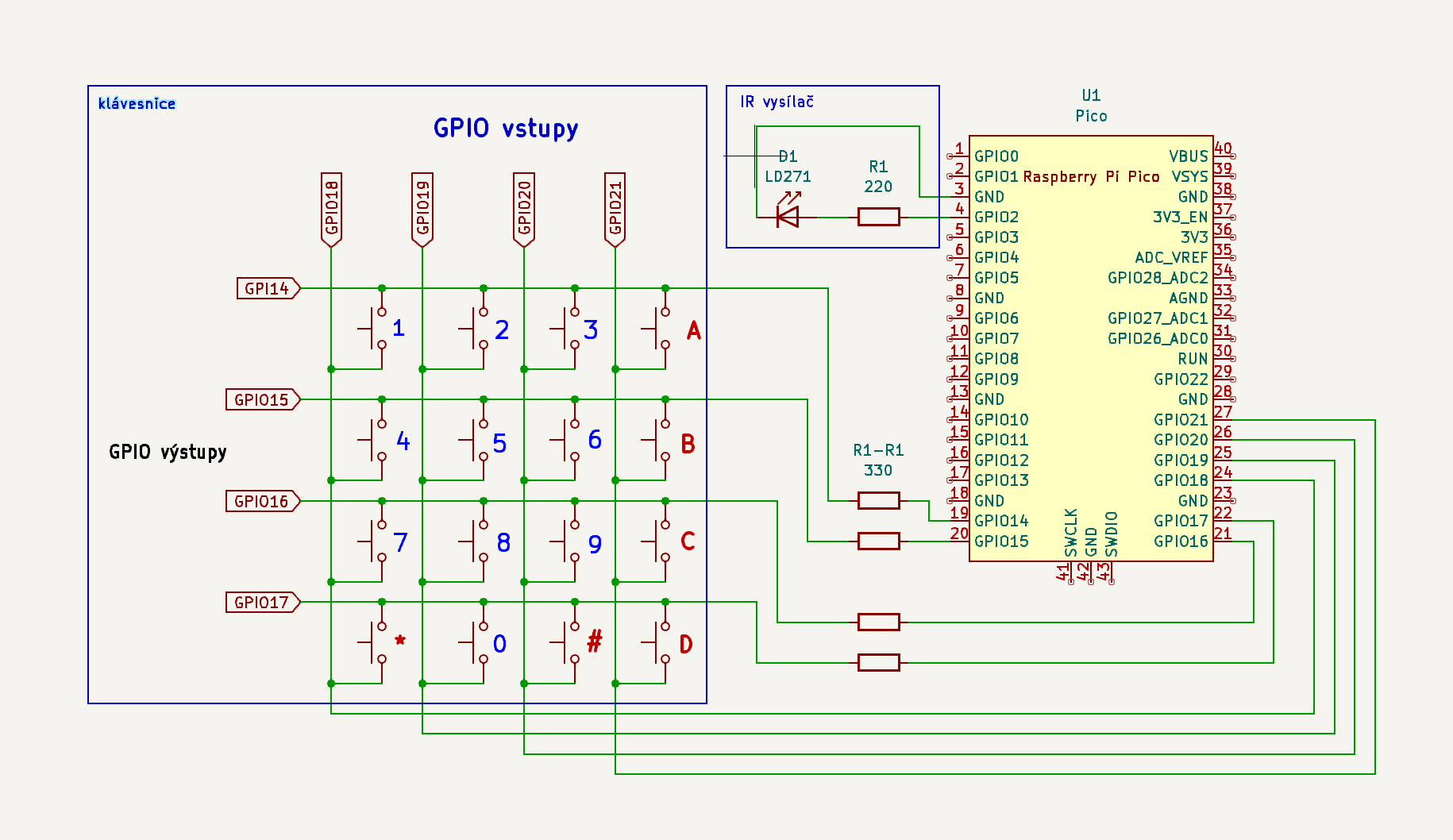
Task: Select the keypad pushbutton labeled 1
Action: (372, 328)
